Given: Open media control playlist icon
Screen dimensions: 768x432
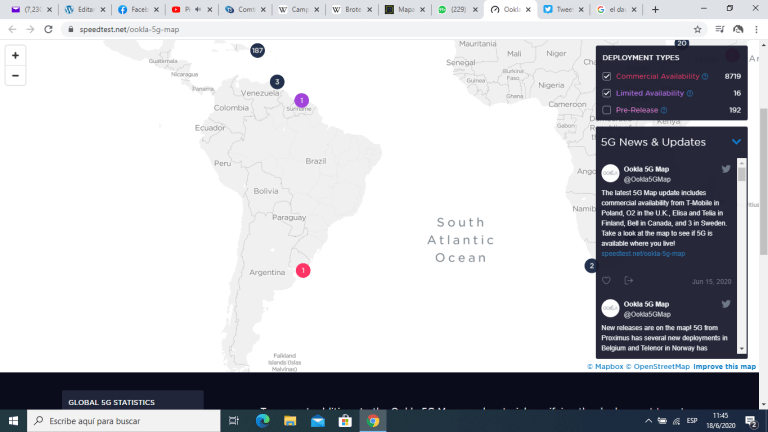Looking at the screenshot, I should 720,29.
